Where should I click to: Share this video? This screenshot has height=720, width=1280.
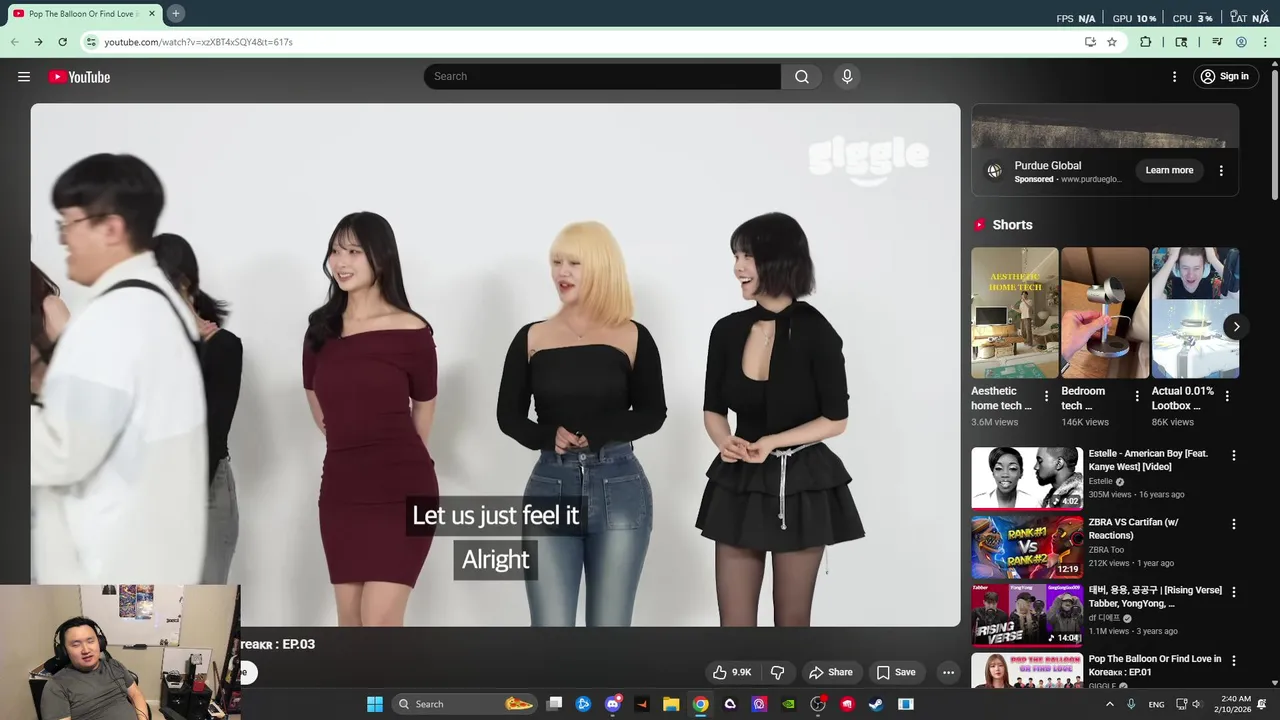click(x=831, y=672)
